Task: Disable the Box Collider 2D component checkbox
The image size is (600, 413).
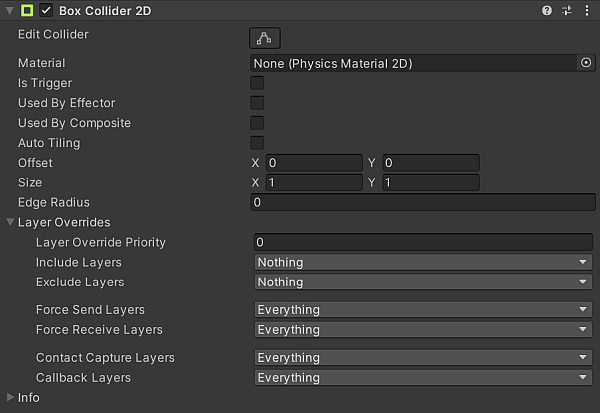Action: pyautogui.click(x=46, y=10)
